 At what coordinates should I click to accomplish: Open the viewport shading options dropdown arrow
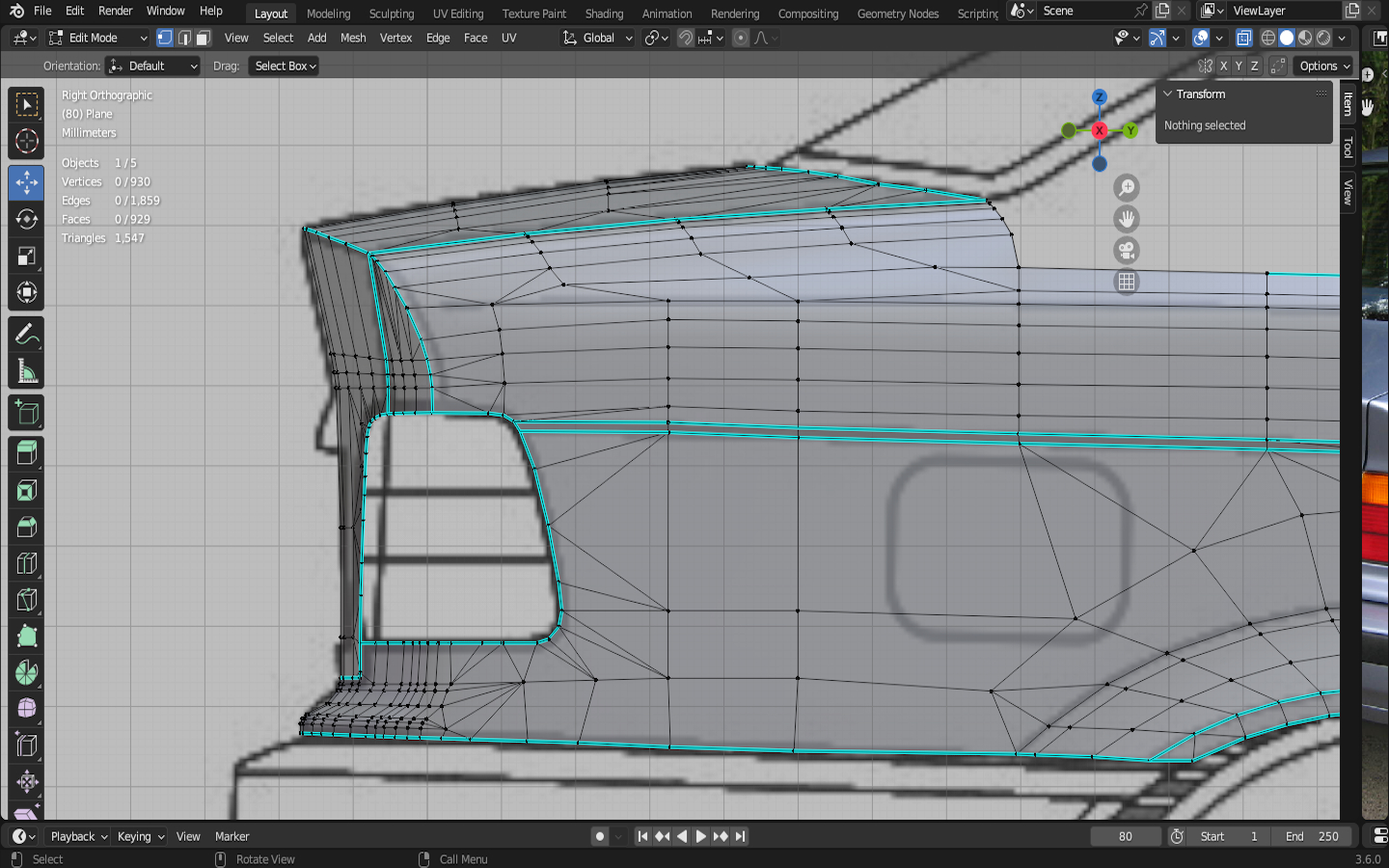1342,38
